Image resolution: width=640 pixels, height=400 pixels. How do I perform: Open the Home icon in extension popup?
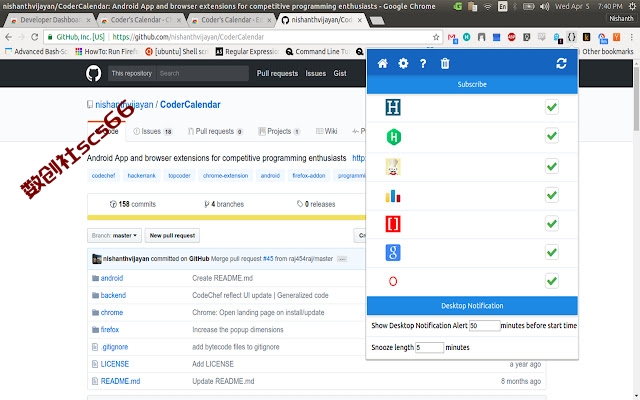point(382,64)
